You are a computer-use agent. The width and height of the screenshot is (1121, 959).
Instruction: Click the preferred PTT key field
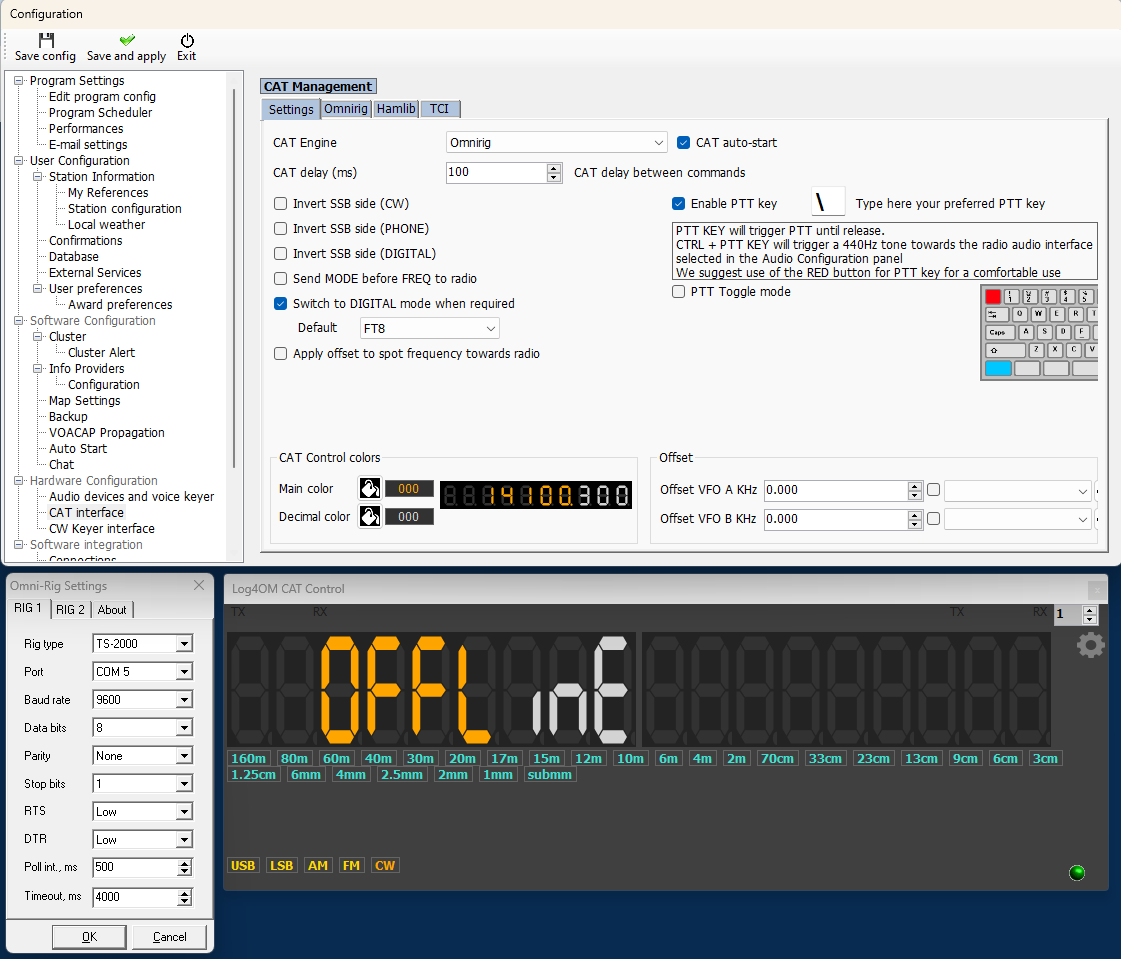[x=829, y=203]
